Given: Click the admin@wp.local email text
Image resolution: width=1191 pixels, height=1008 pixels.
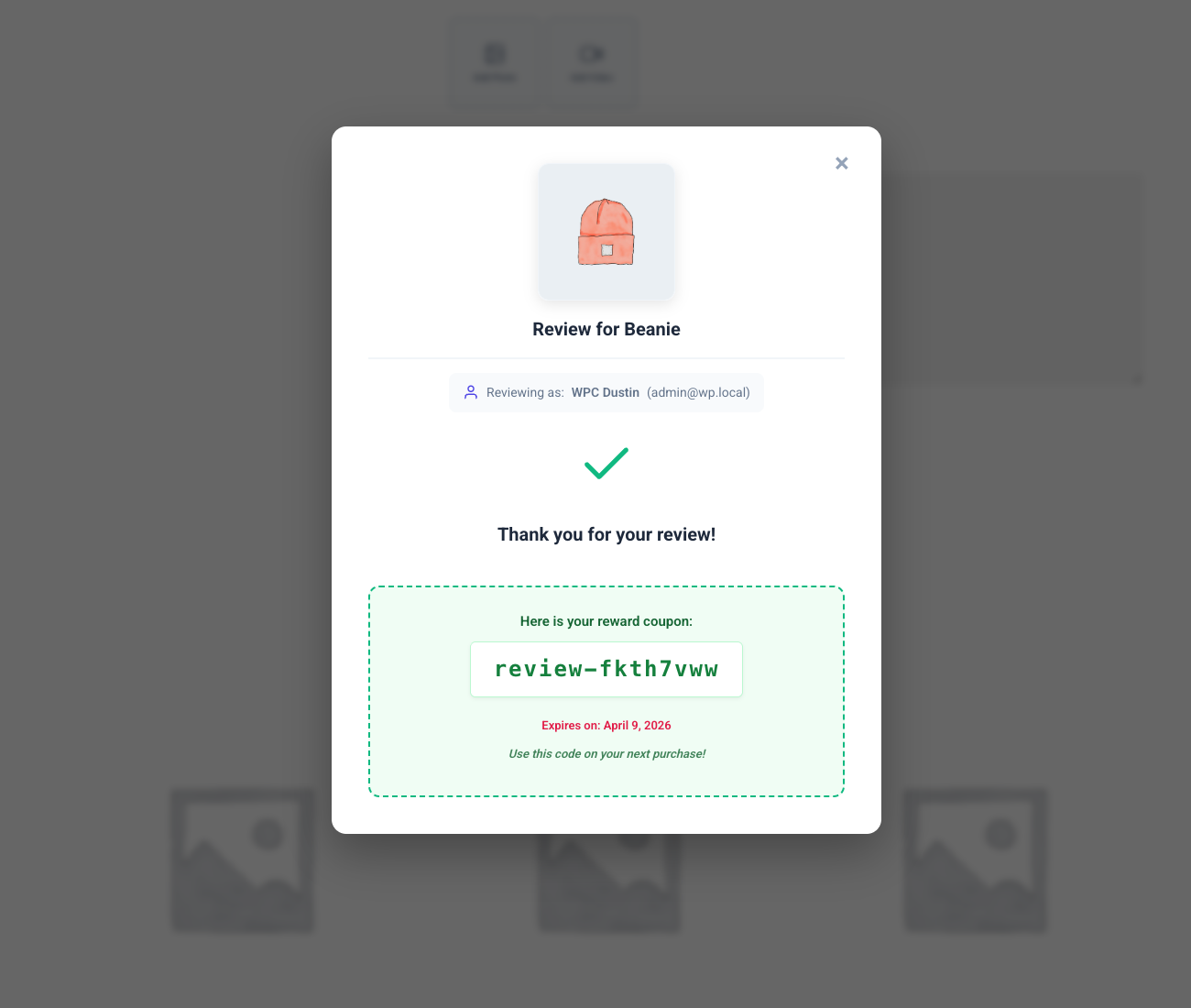Looking at the screenshot, I should click(698, 392).
